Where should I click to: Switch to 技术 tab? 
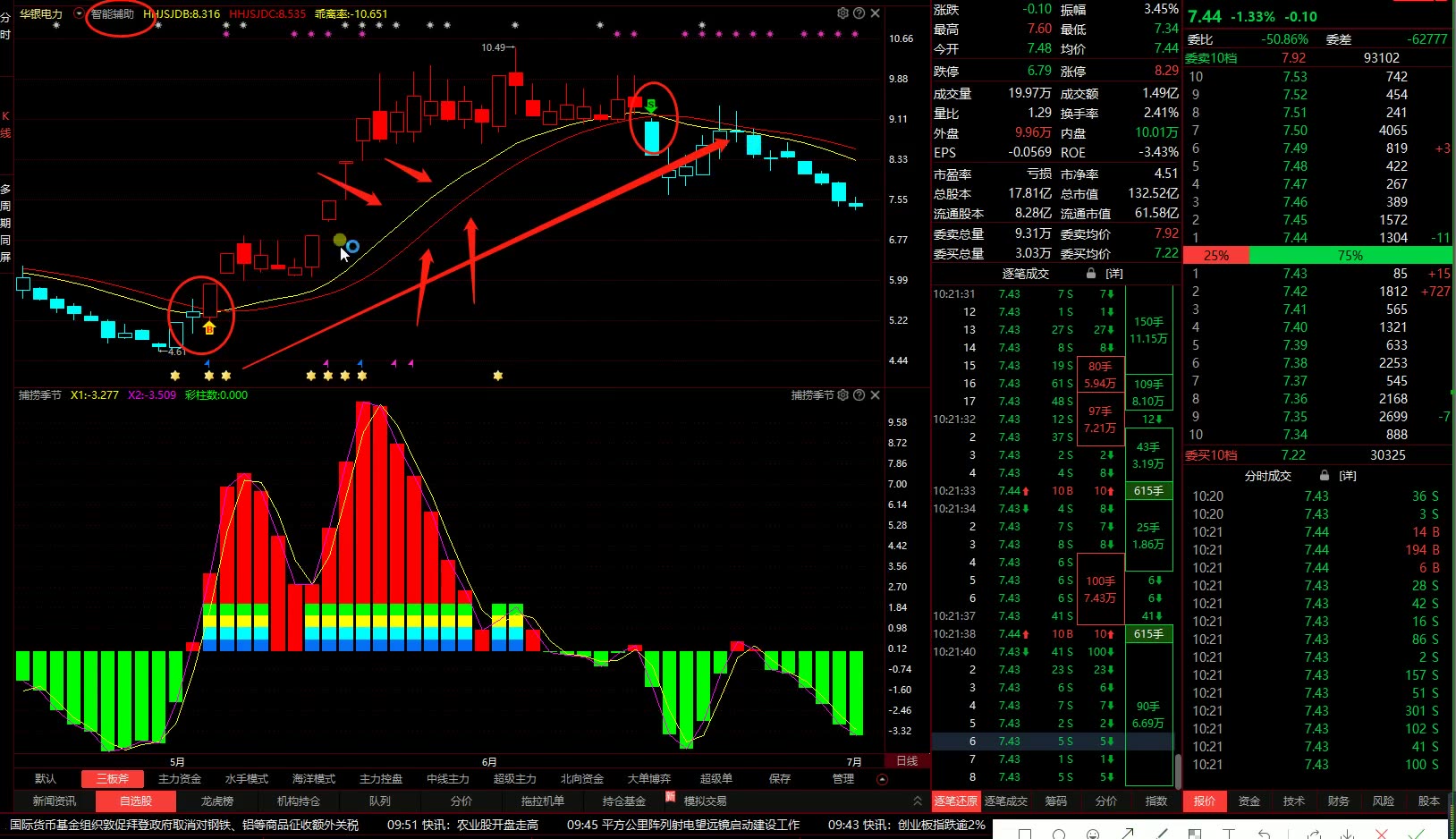1294,801
